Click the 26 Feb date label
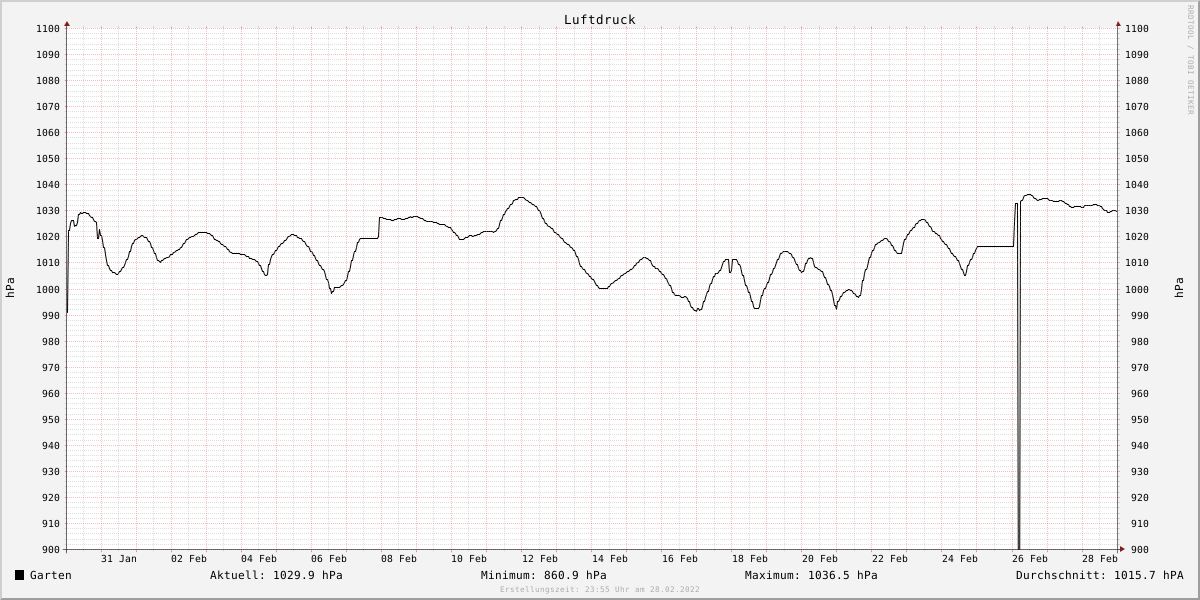1200x600 pixels. pyautogui.click(x=1030, y=558)
